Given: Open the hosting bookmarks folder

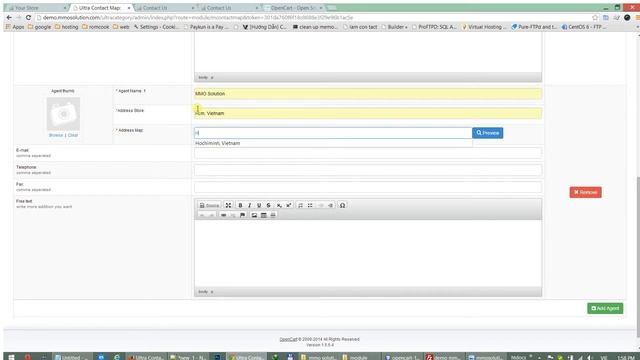Looking at the screenshot, I should [x=66, y=27].
